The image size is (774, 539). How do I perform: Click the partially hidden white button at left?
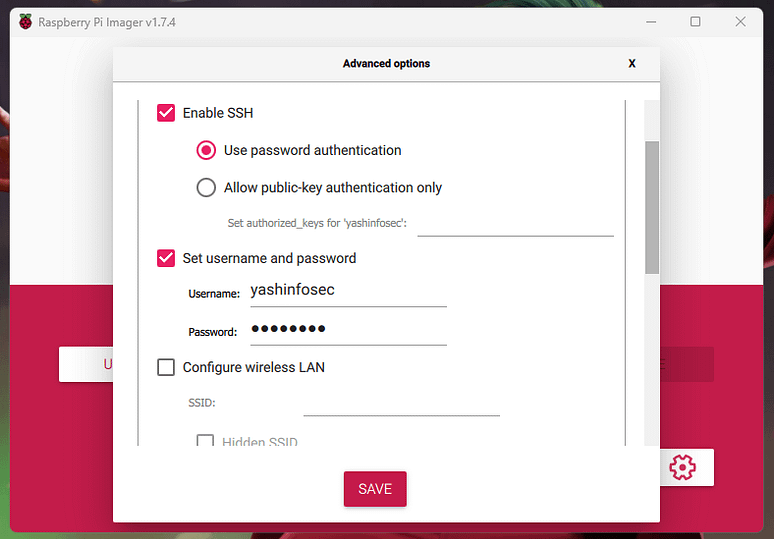click(x=86, y=364)
